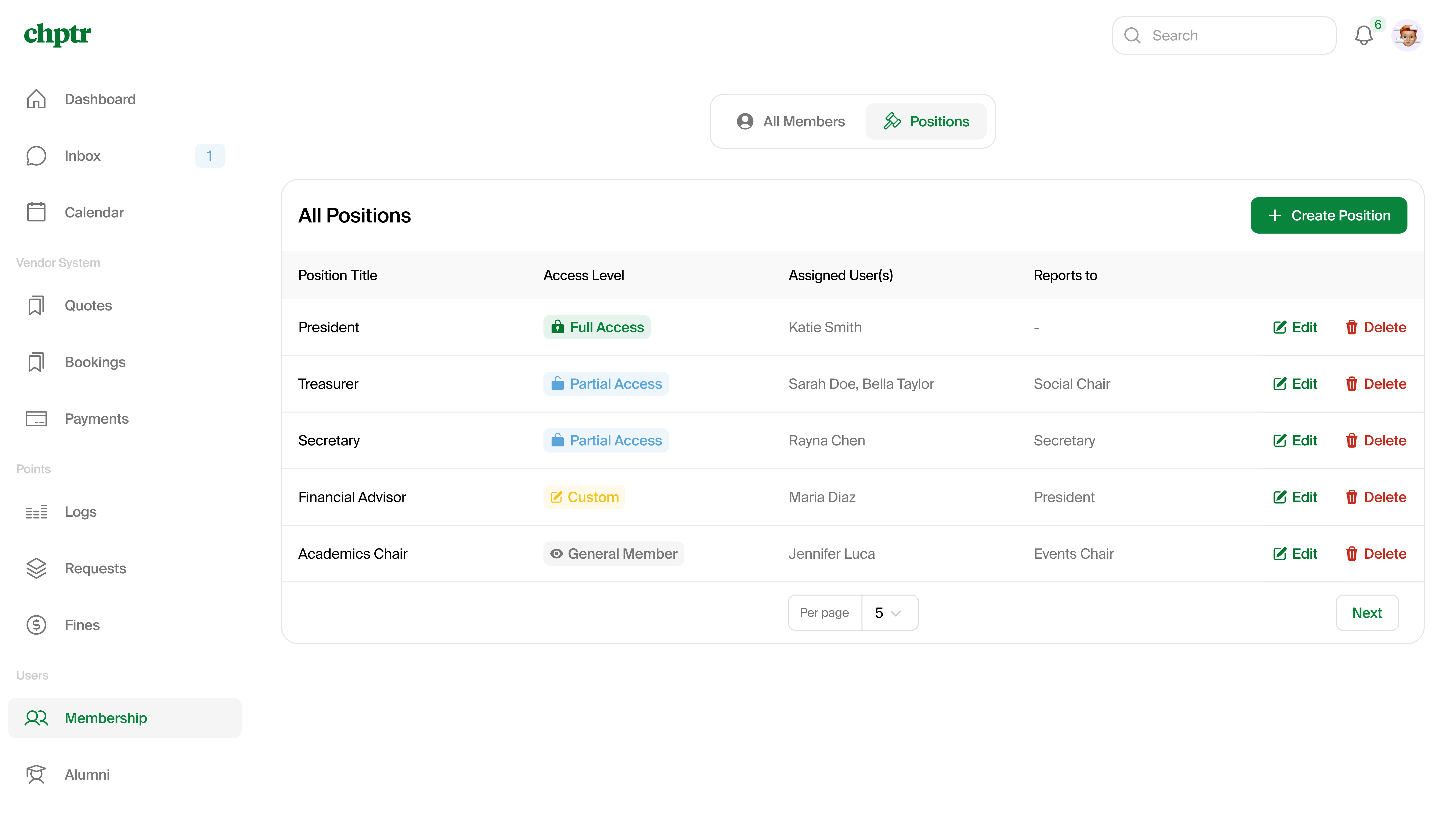Open Alumni page

124,774
